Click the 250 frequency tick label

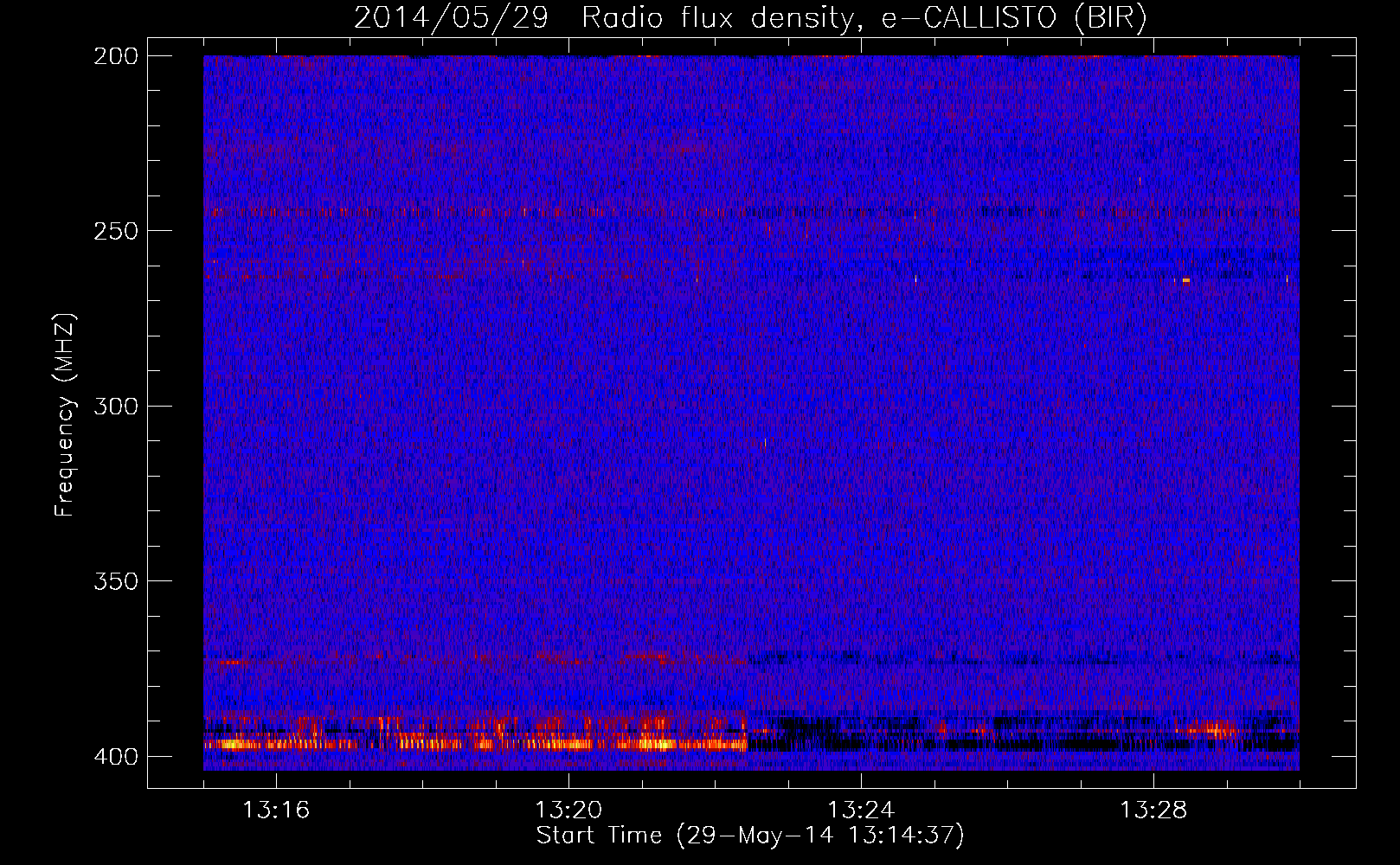coord(116,231)
